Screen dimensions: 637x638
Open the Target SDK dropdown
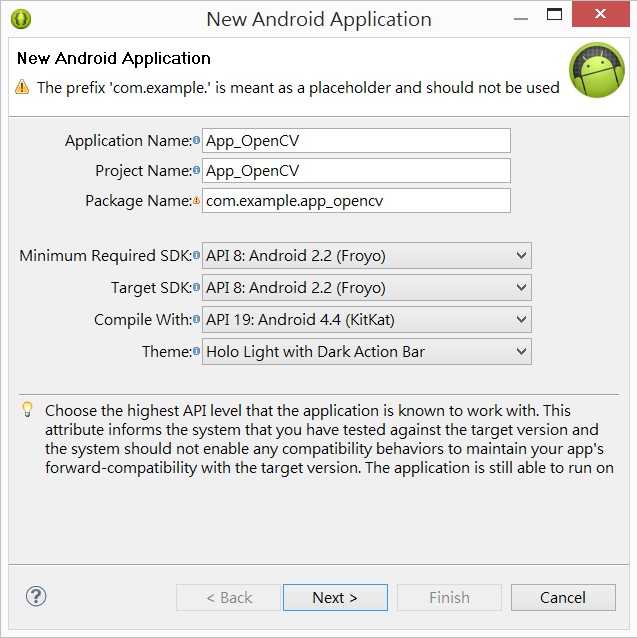(366, 288)
